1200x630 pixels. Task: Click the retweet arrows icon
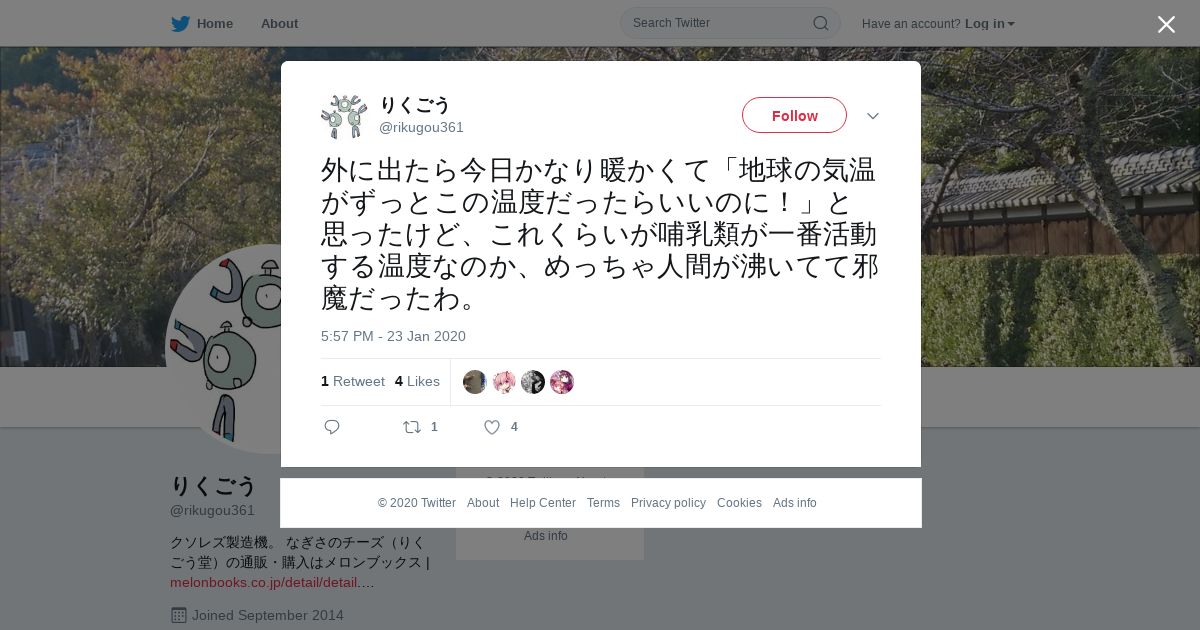(412, 427)
